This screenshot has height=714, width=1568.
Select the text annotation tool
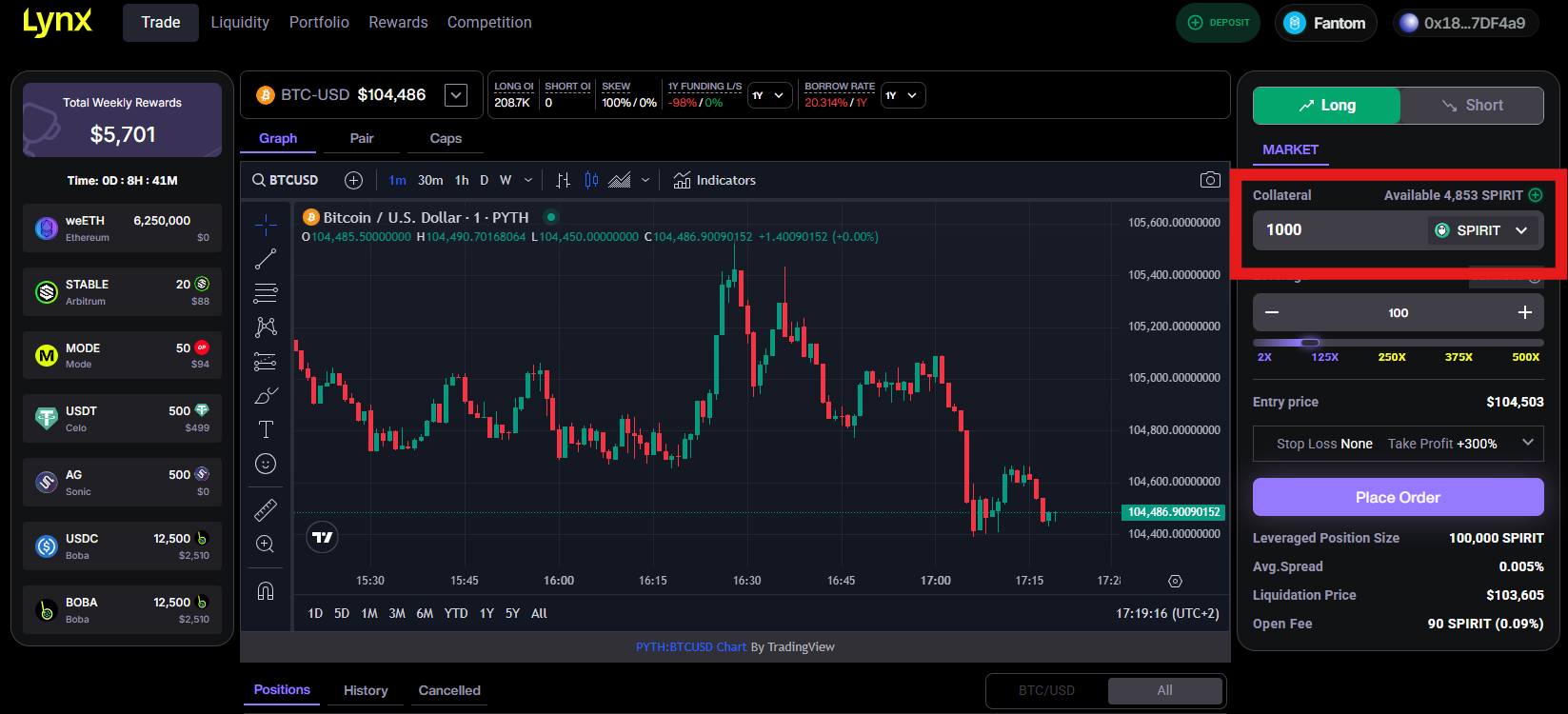pos(266,429)
